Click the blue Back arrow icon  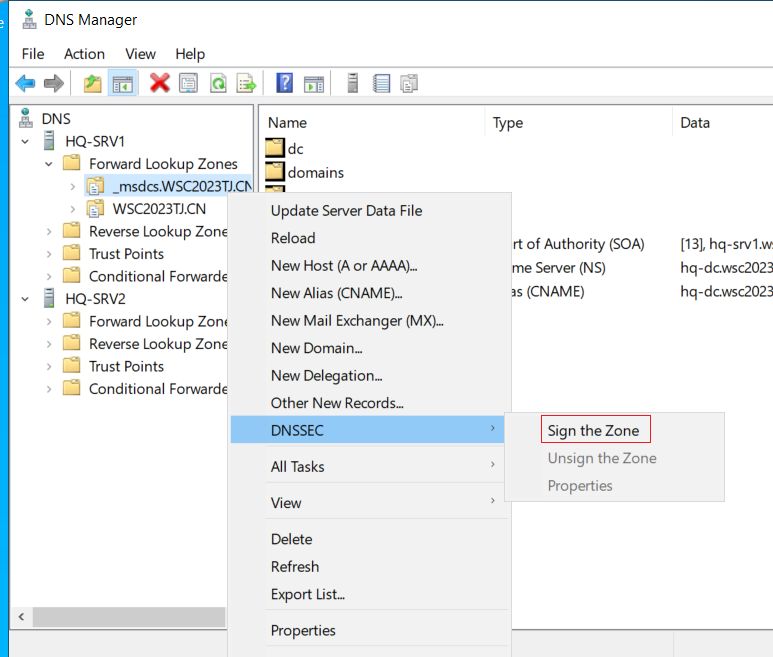coord(25,83)
